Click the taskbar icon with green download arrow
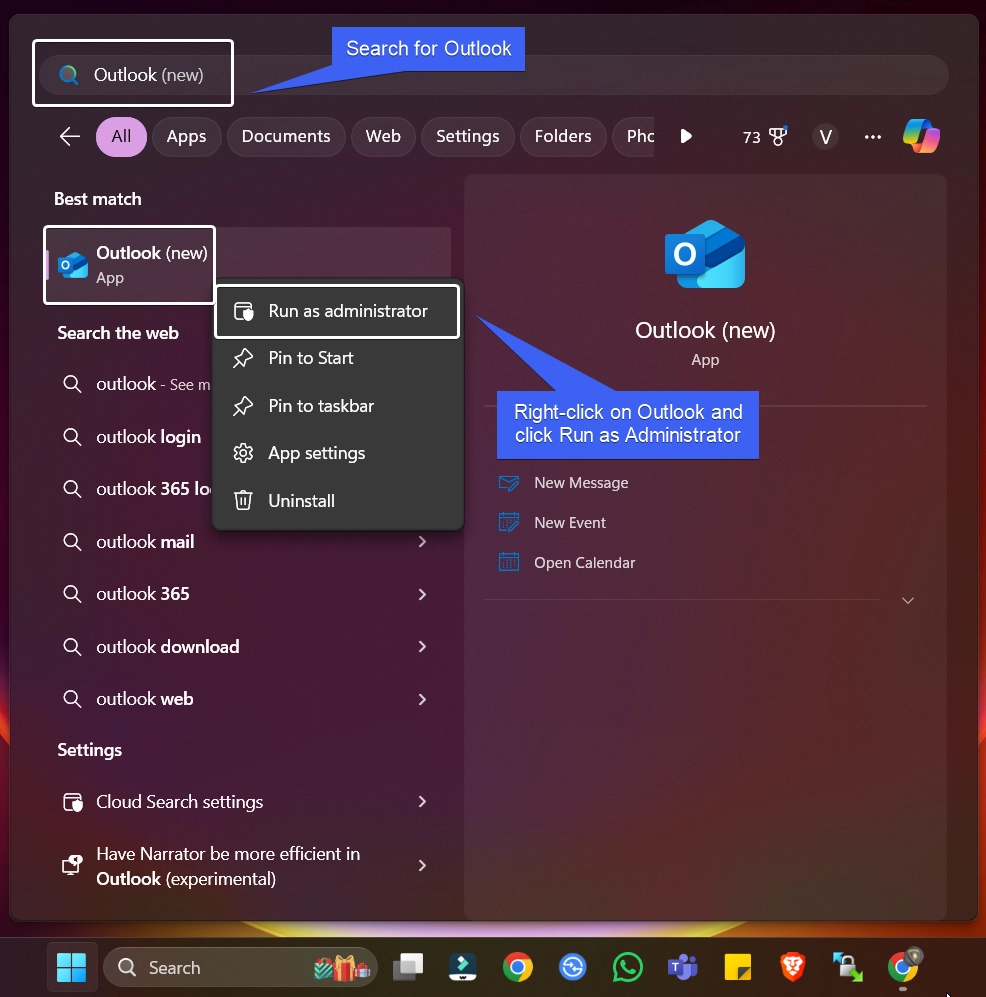This screenshot has height=997, width=986. point(847,967)
